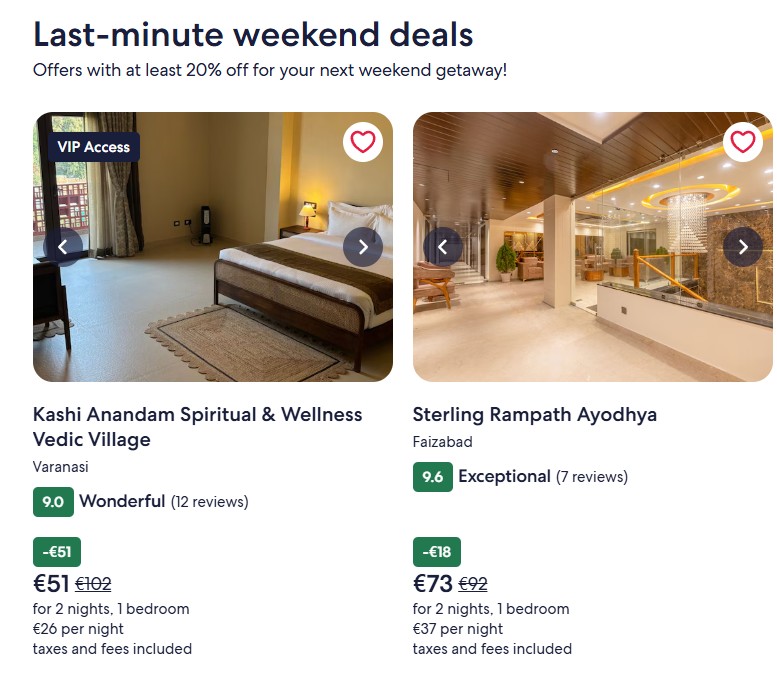Viewport: 777px width, 693px height.
Task: View the 12 reviews for Kashi Anandam
Action: click(x=209, y=502)
